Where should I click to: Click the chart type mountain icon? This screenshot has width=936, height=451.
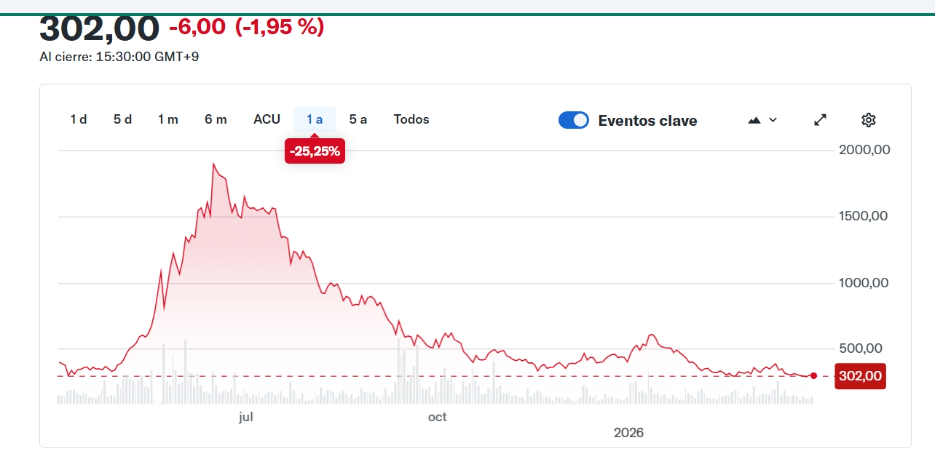pos(754,120)
